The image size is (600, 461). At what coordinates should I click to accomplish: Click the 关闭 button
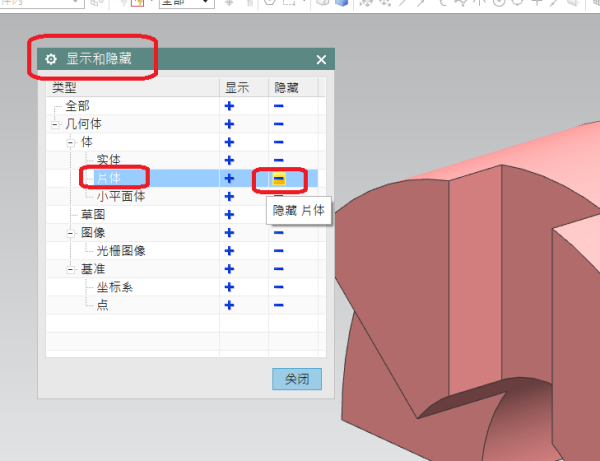297,379
